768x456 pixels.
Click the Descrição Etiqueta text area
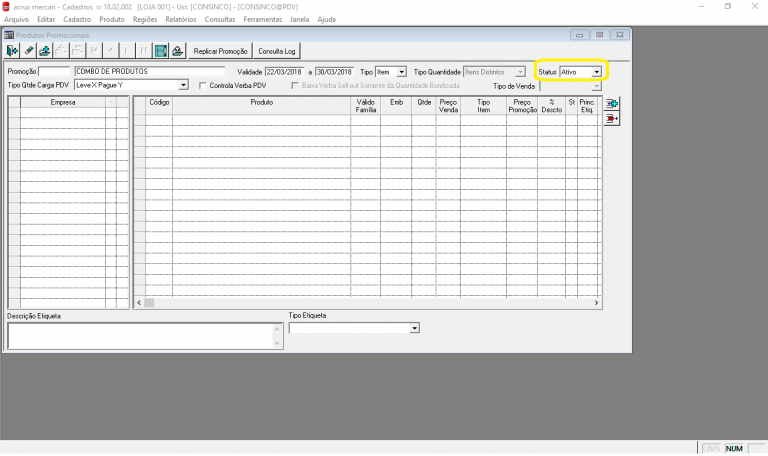point(140,336)
